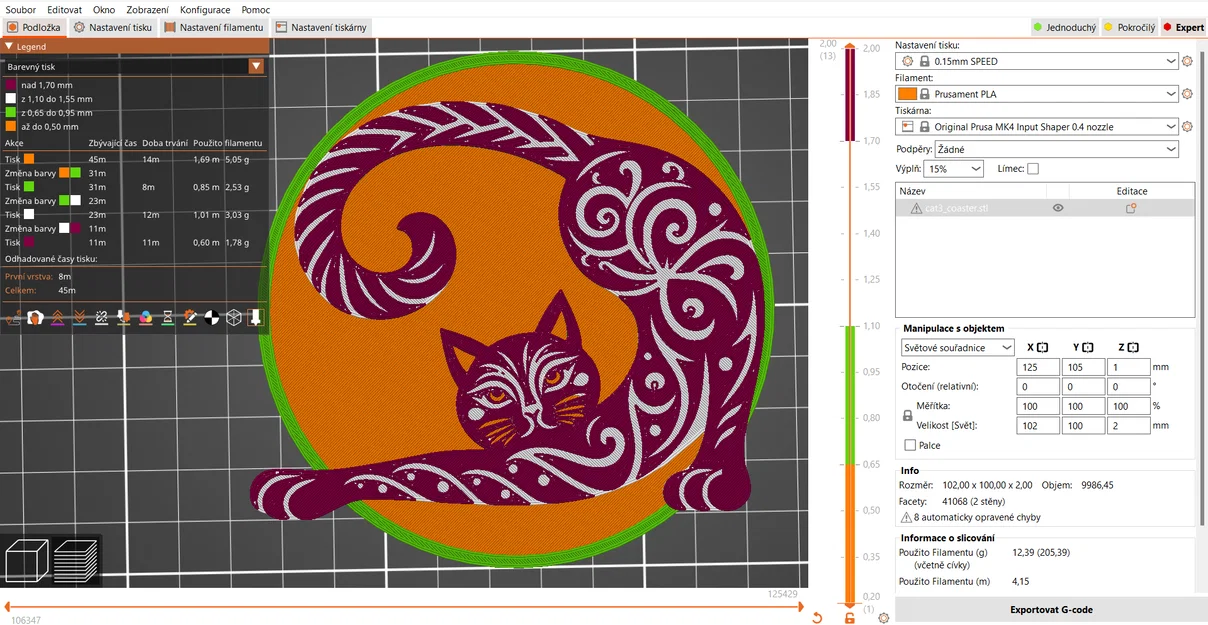1208x625 pixels.
Task: Open the 0.15mm SPEED print profile dropdown
Action: pos(1037,61)
